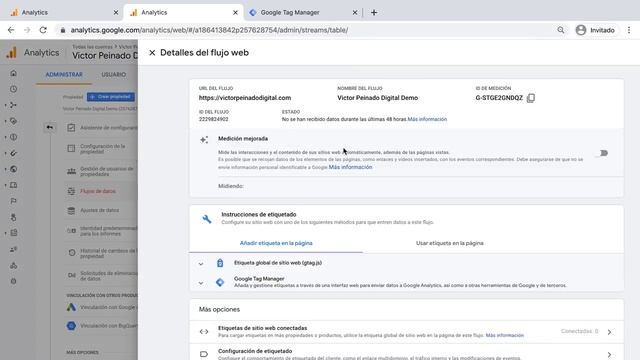Click stream URL https://victorpeinadodigital.com
The image size is (640, 360).
(x=245, y=98)
